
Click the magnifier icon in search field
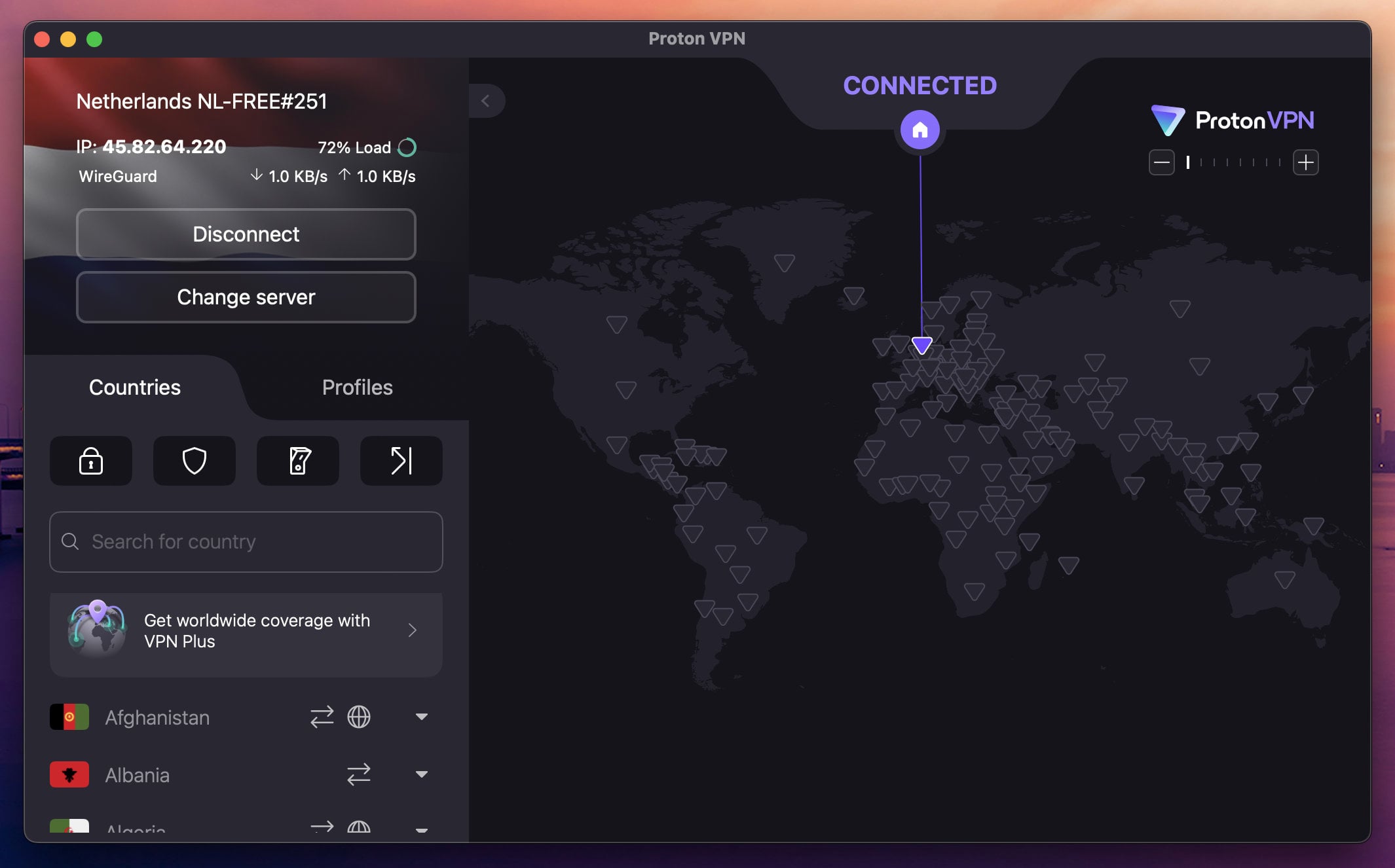(x=70, y=541)
